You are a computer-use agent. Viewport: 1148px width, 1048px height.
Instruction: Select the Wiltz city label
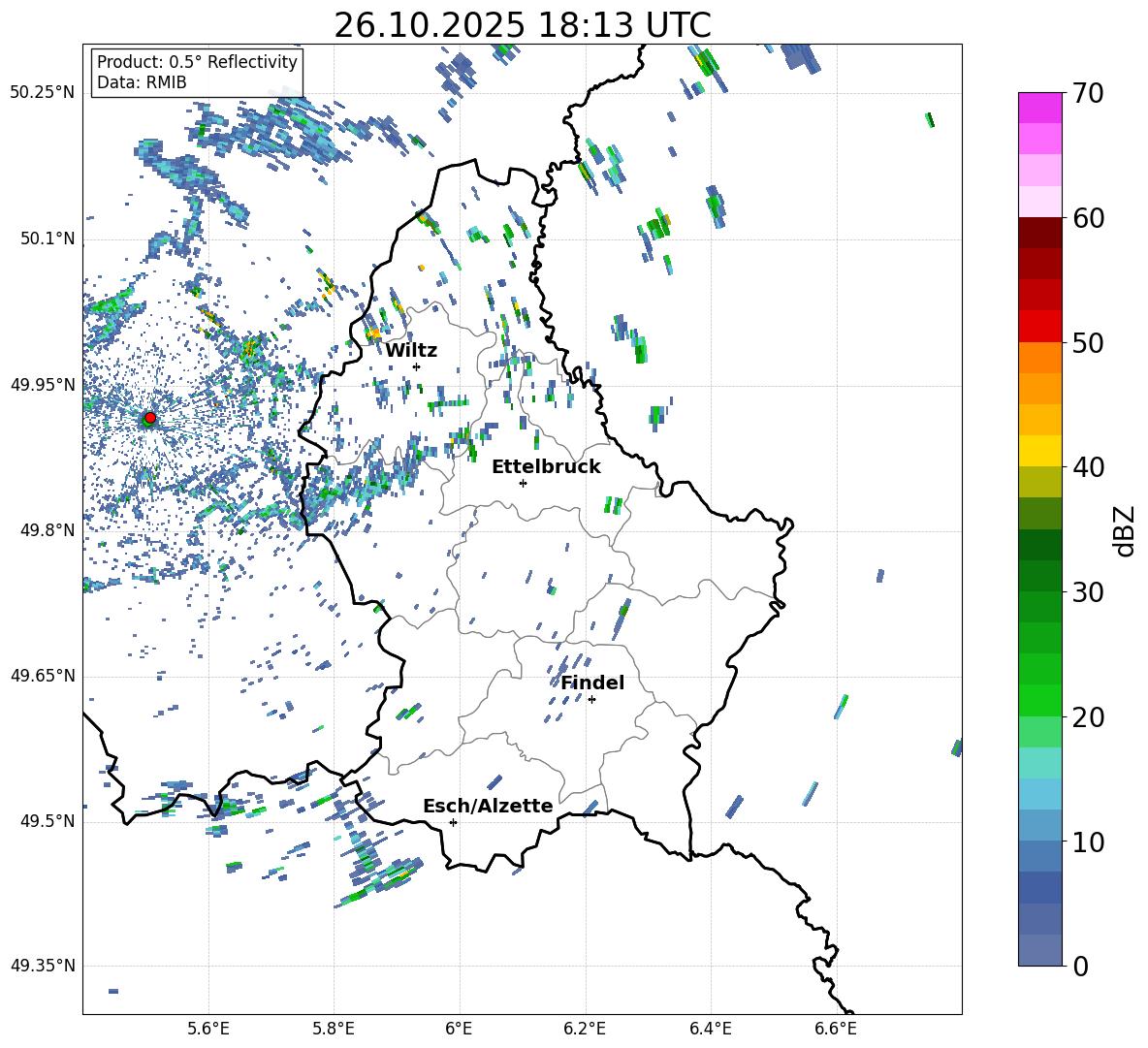click(x=411, y=350)
